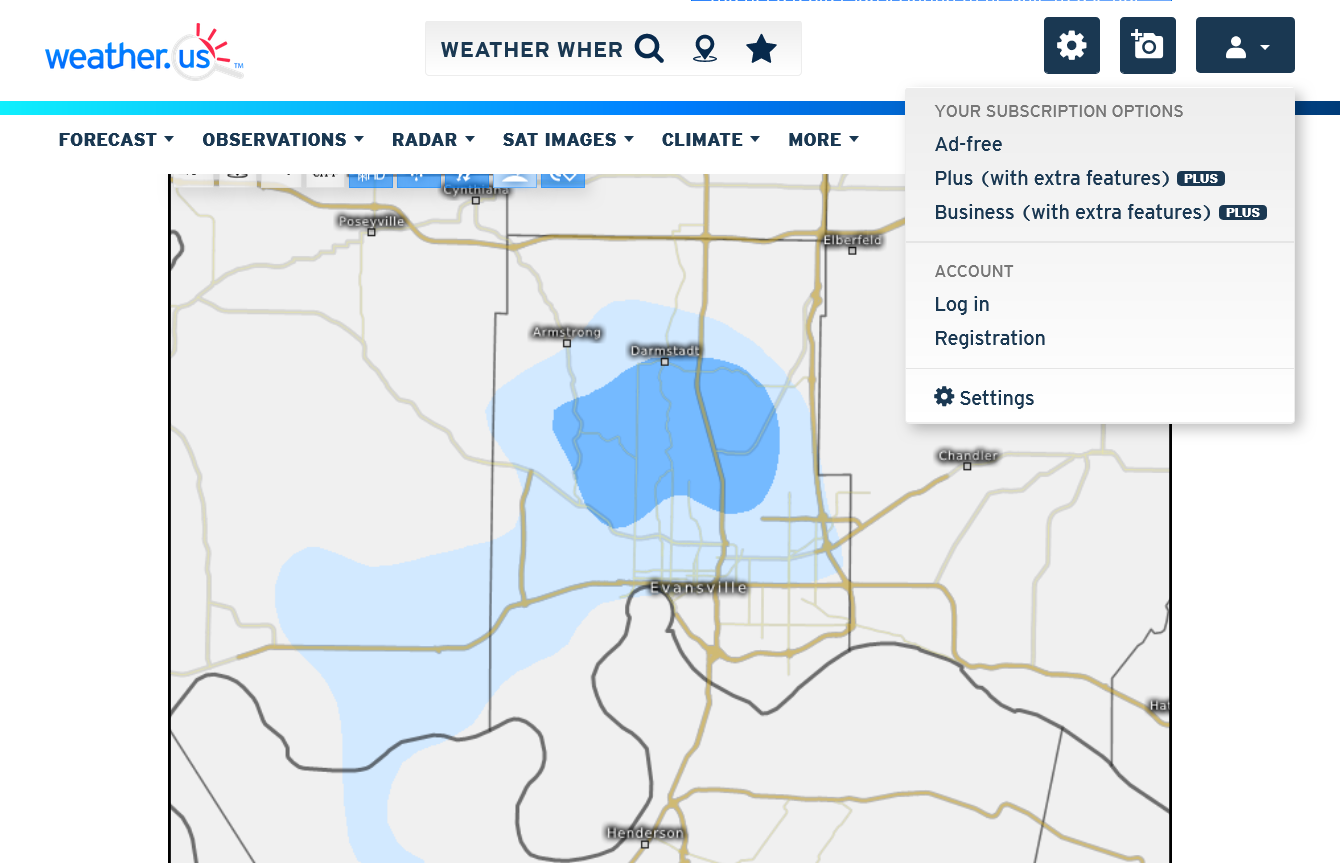Choose Business (with extra features)

1100,212
